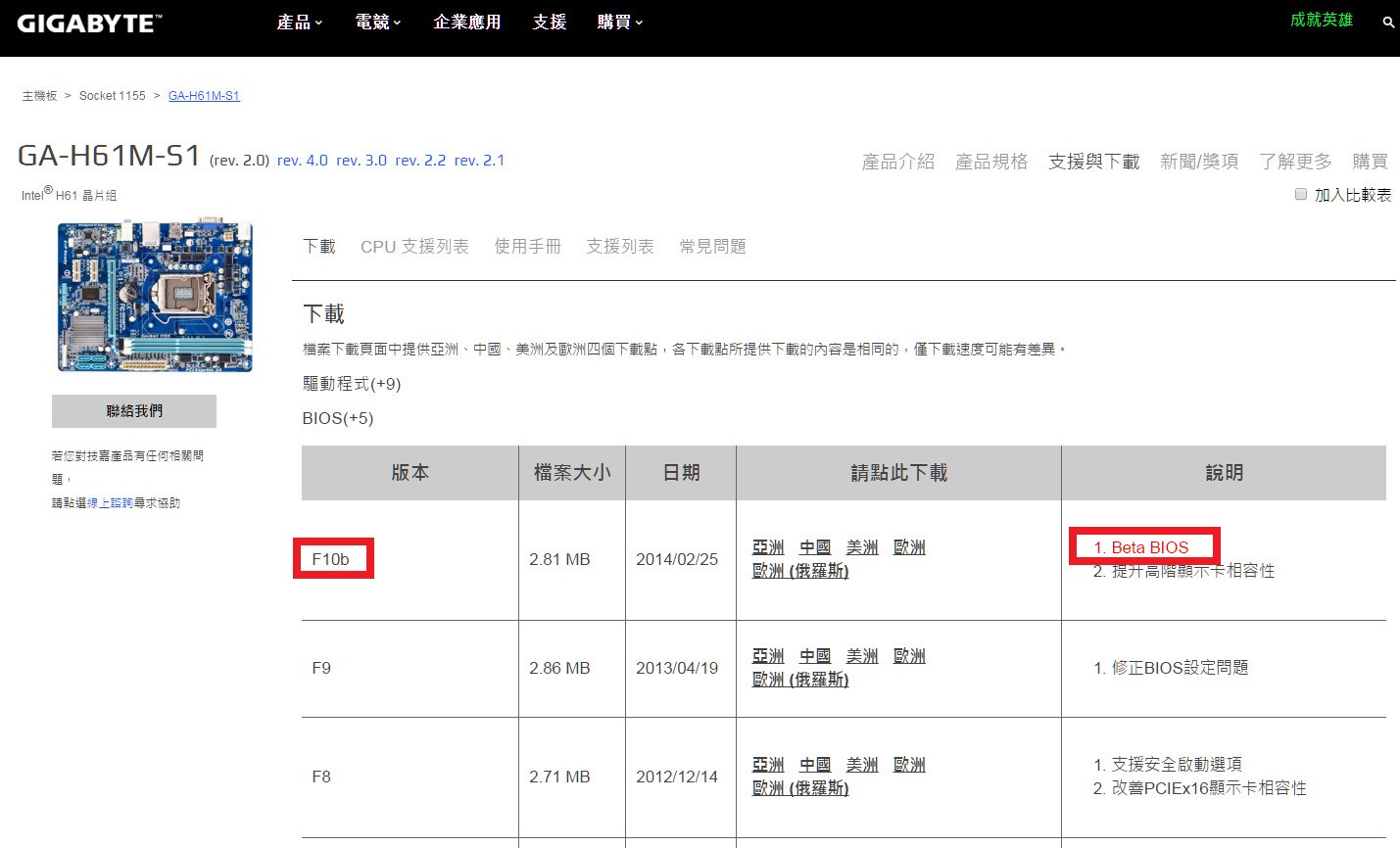Viewport: 1400px width, 848px height.
Task: Expand the 電競 menu
Action: coord(377,22)
